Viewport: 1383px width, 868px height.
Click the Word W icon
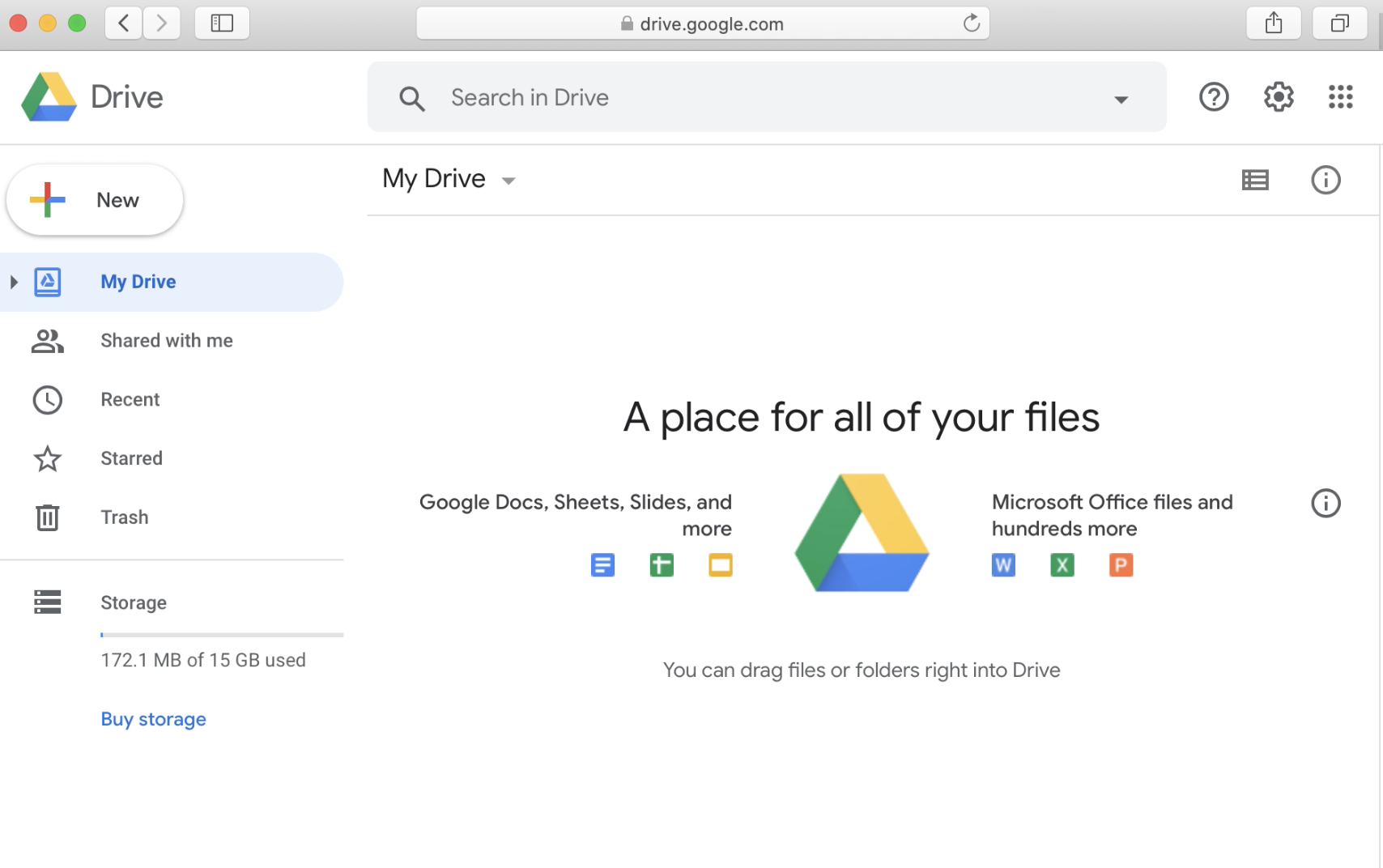tap(1003, 564)
